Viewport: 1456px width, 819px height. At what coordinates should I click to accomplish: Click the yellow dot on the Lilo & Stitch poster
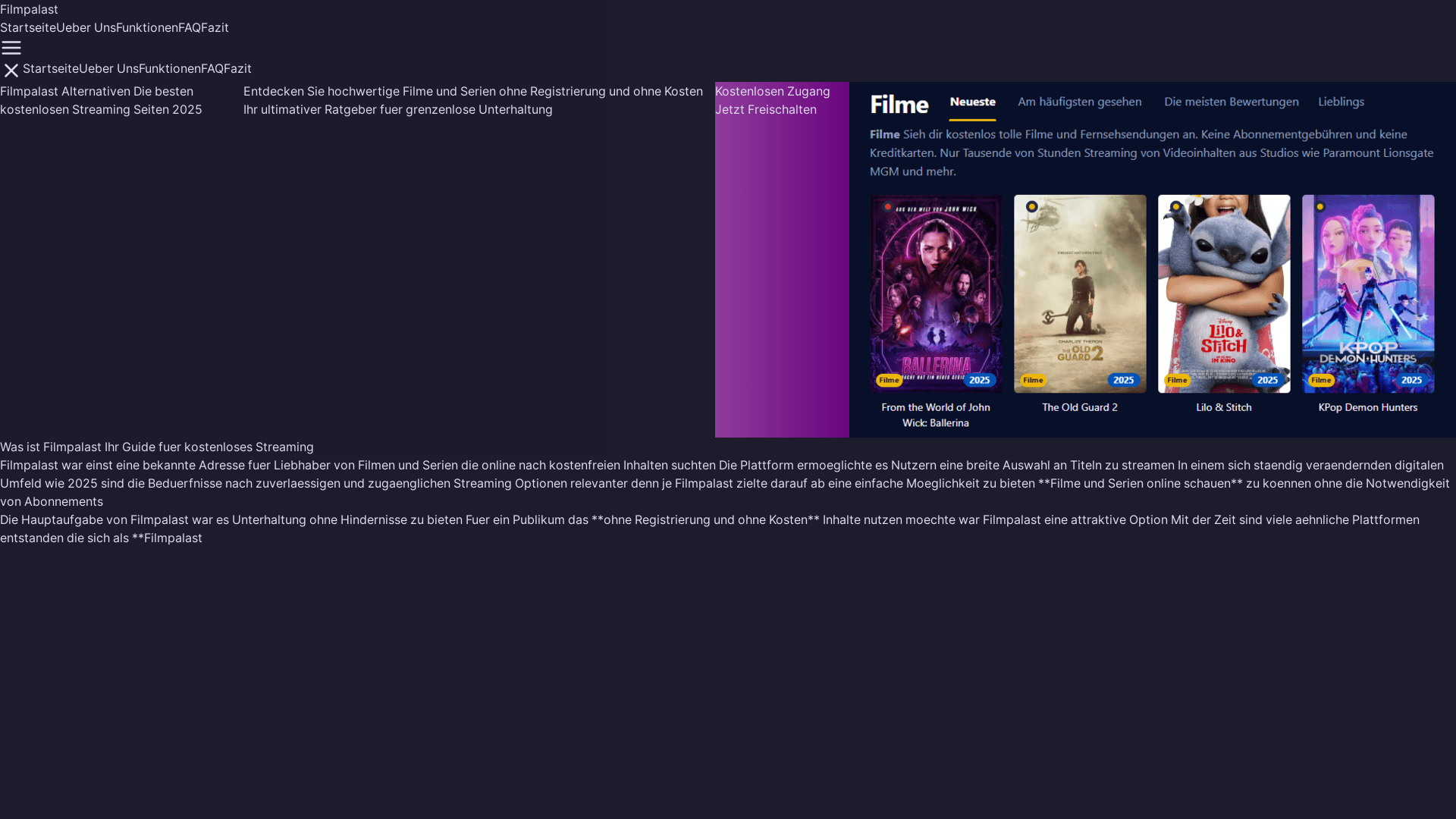tap(1176, 206)
